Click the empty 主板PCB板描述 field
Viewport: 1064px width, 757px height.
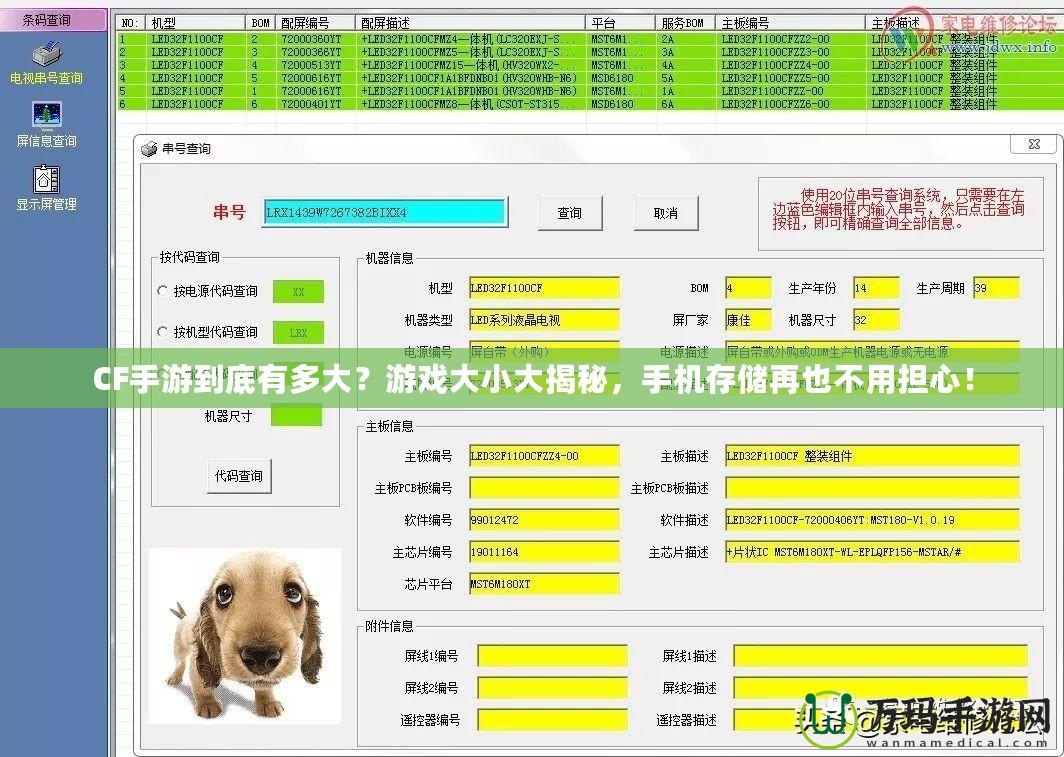[x=872, y=488]
